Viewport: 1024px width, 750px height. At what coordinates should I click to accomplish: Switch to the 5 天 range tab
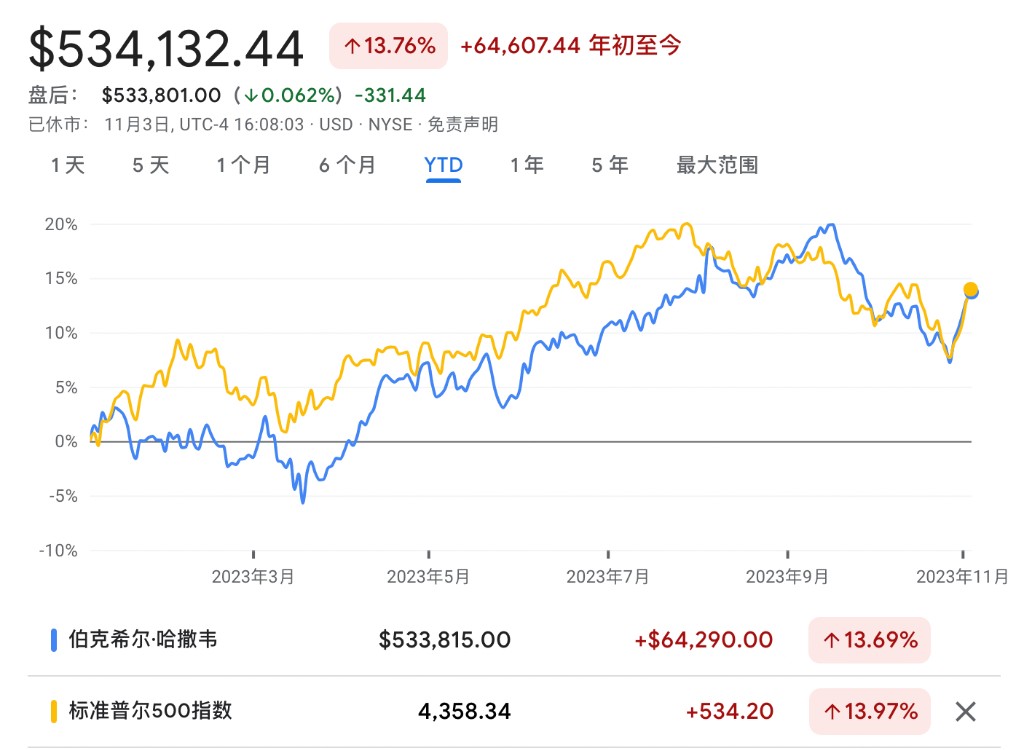coord(151,165)
